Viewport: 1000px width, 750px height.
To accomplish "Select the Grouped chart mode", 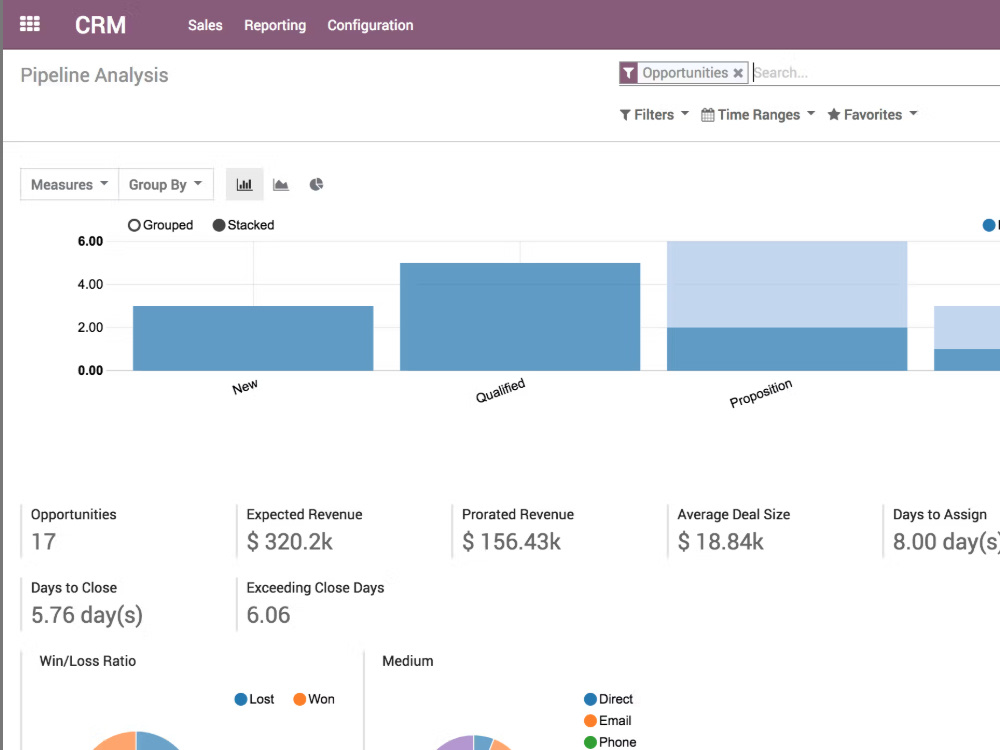I will 160,225.
